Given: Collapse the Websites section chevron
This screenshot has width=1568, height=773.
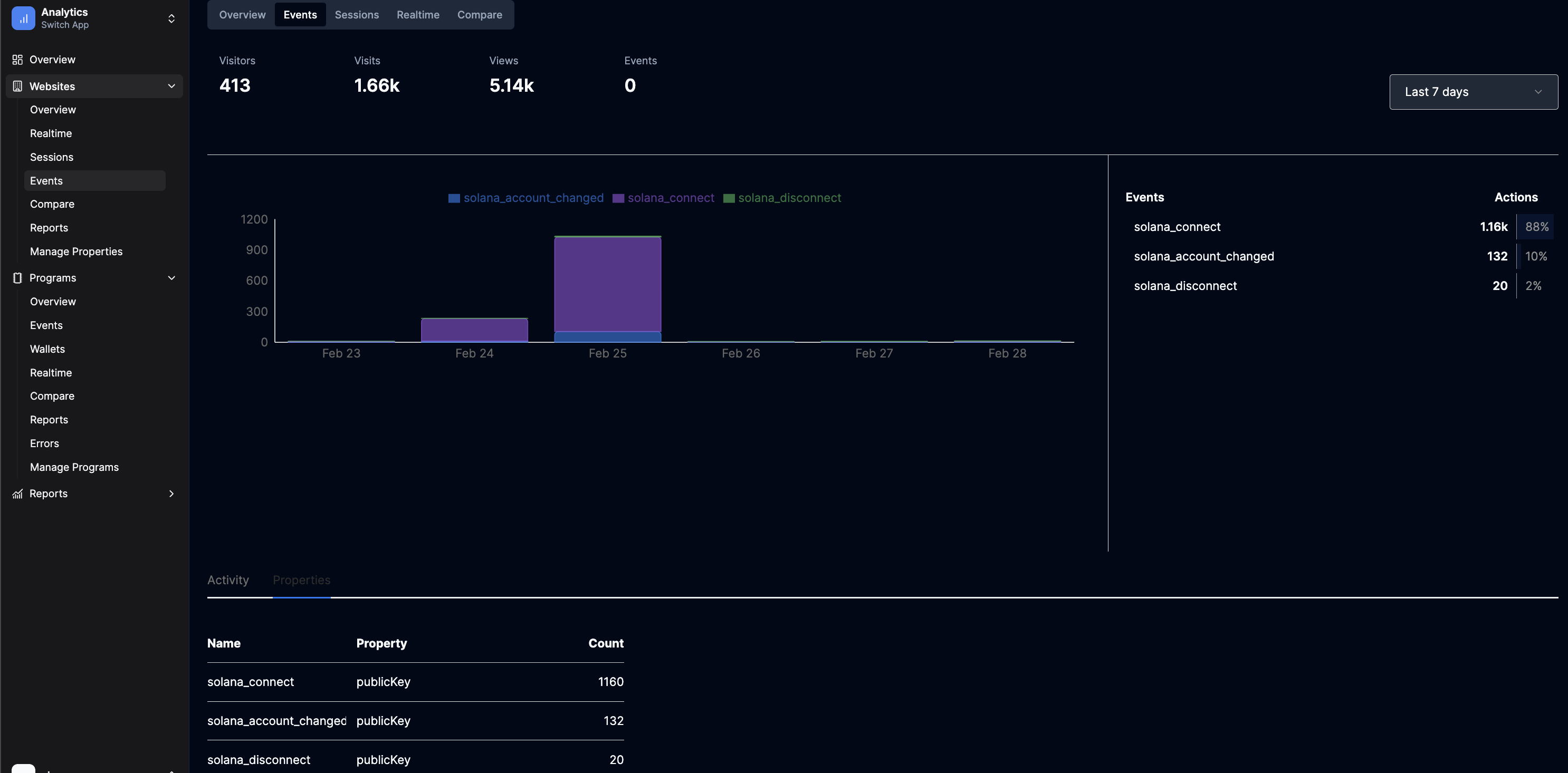Looking at the screenshot, I should click(x=171, y=86).
